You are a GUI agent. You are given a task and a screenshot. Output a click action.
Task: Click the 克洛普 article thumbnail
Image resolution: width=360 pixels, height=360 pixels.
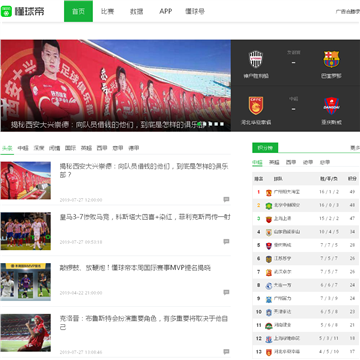[26, 333]
